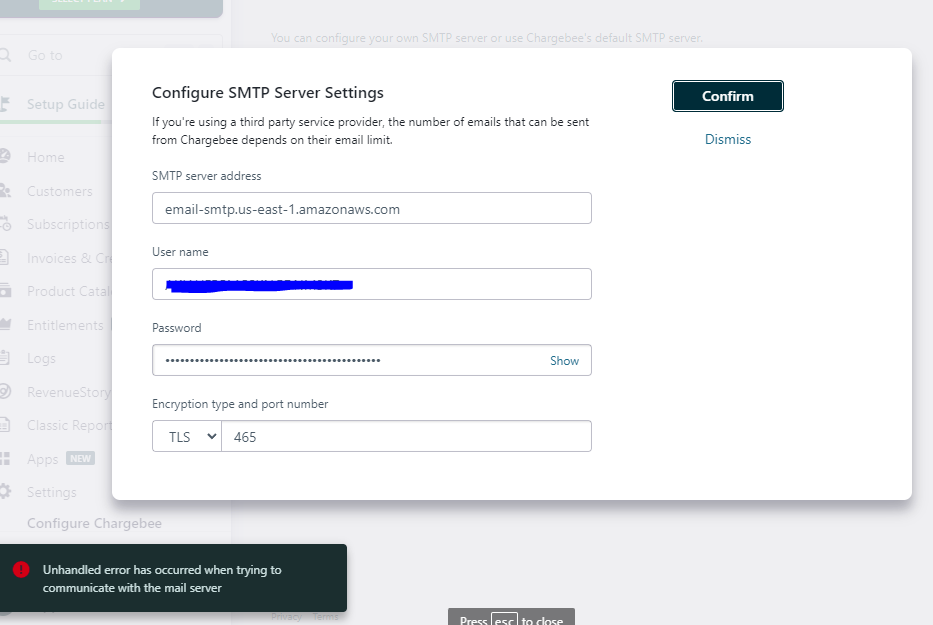Click the SMTP server address field
The height and width of the screenshot is (625, 933).
(x=371, y=209)
